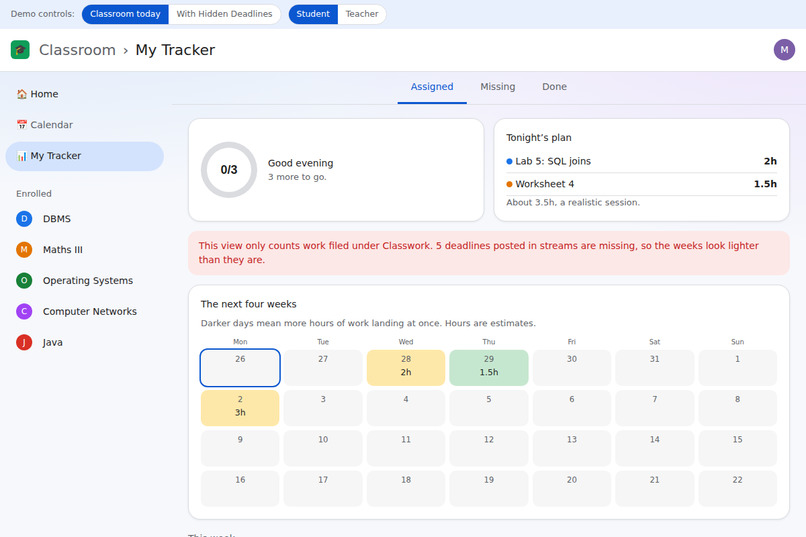
Task: Click the 1.5h value for Worksheet 4
Action: [765, 184]
